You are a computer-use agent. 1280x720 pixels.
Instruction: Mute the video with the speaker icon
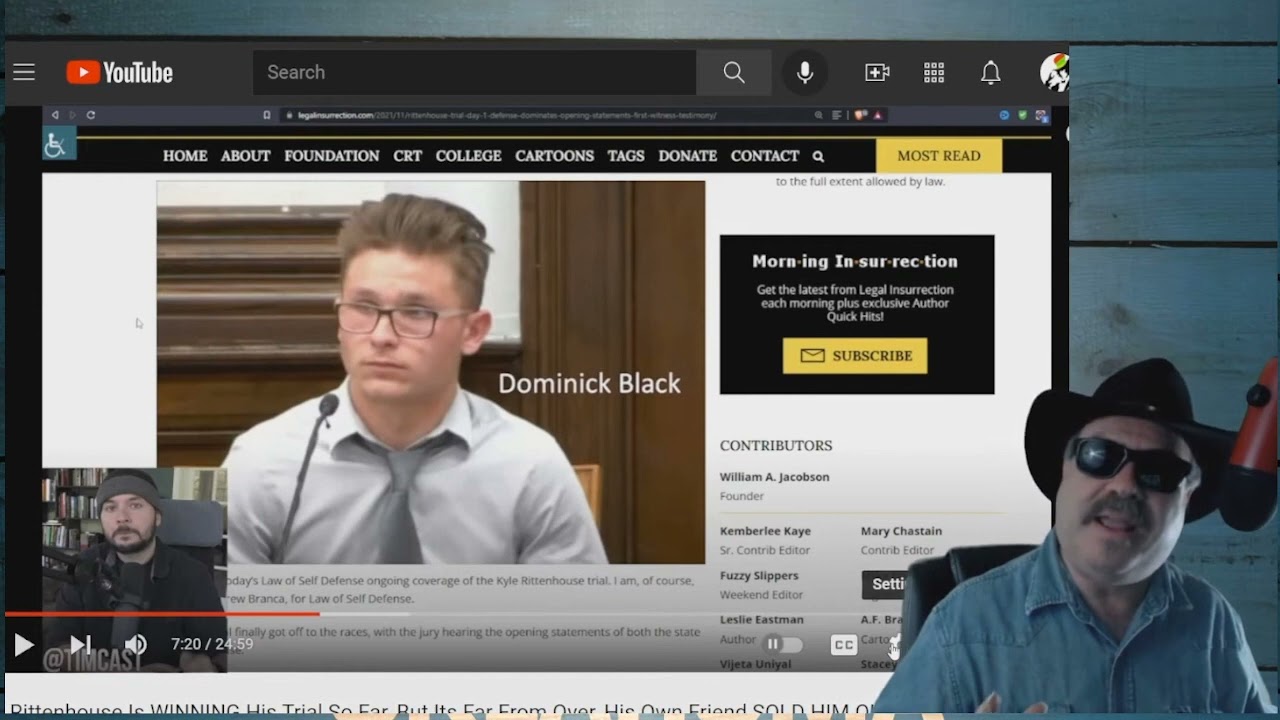tap(136, 645)
